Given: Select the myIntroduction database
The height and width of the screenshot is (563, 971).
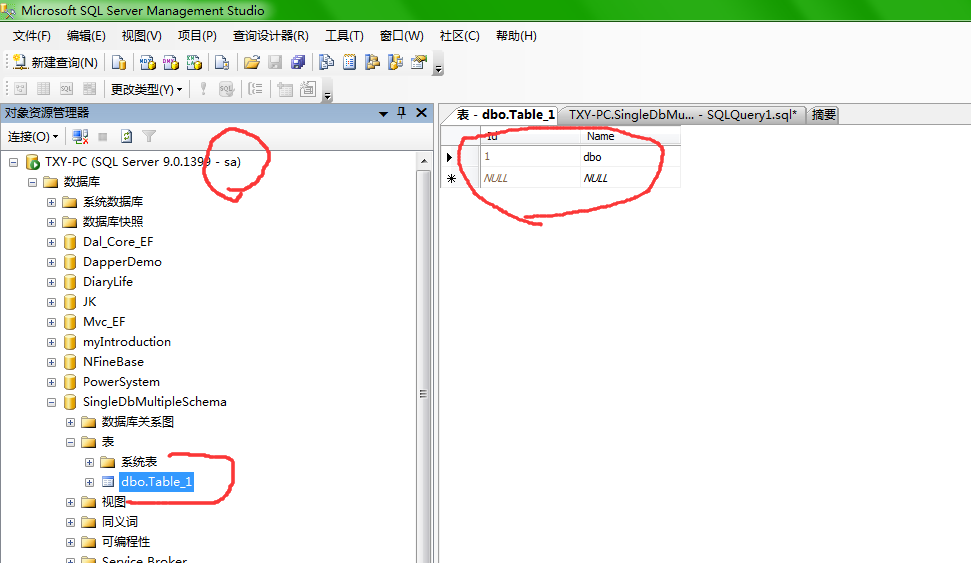Looking at the screenshot, I should pos(127,342).
